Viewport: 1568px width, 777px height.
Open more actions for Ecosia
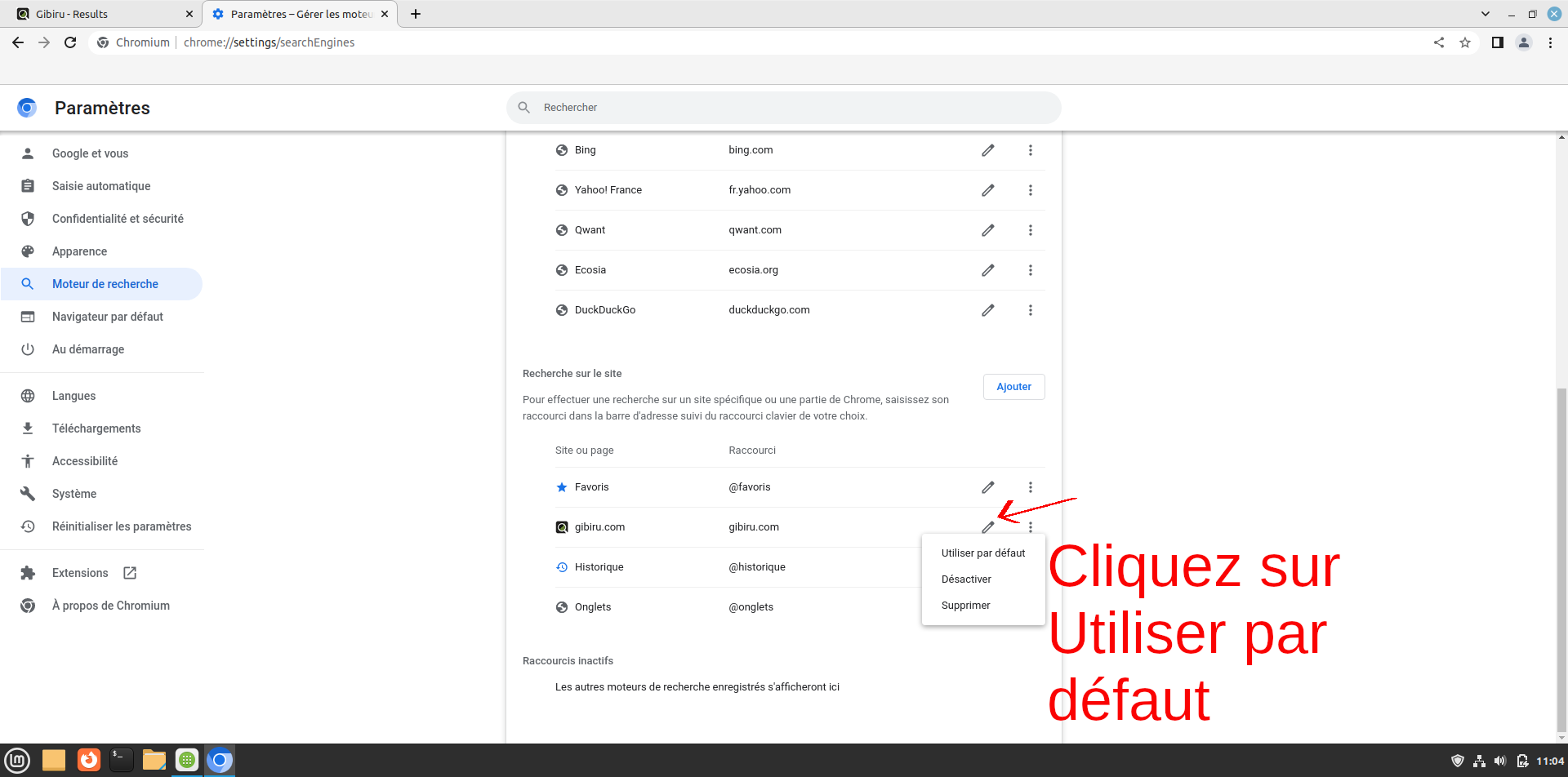(1030, 270)
